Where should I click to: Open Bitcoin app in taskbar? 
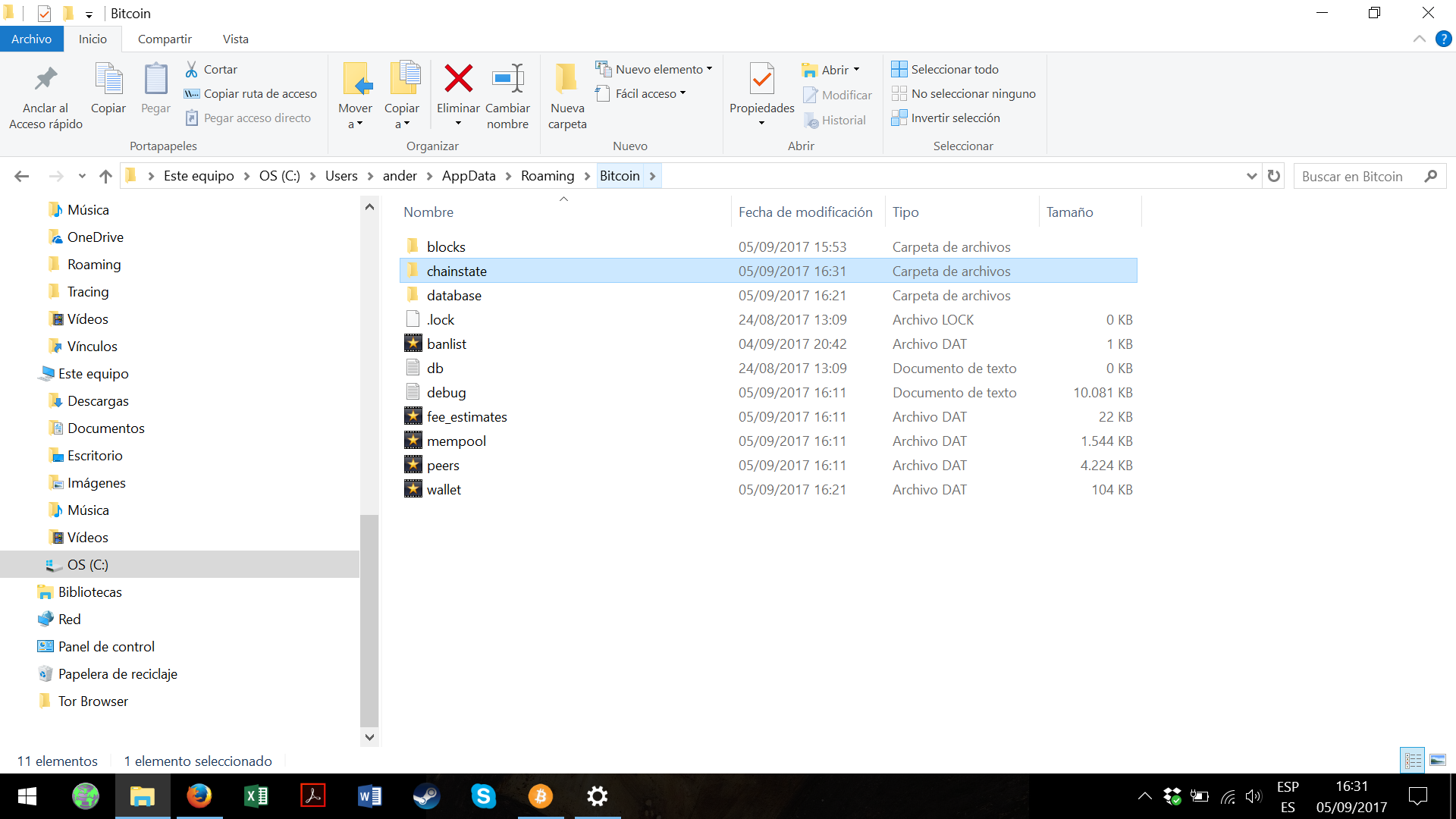click(541, 796)
